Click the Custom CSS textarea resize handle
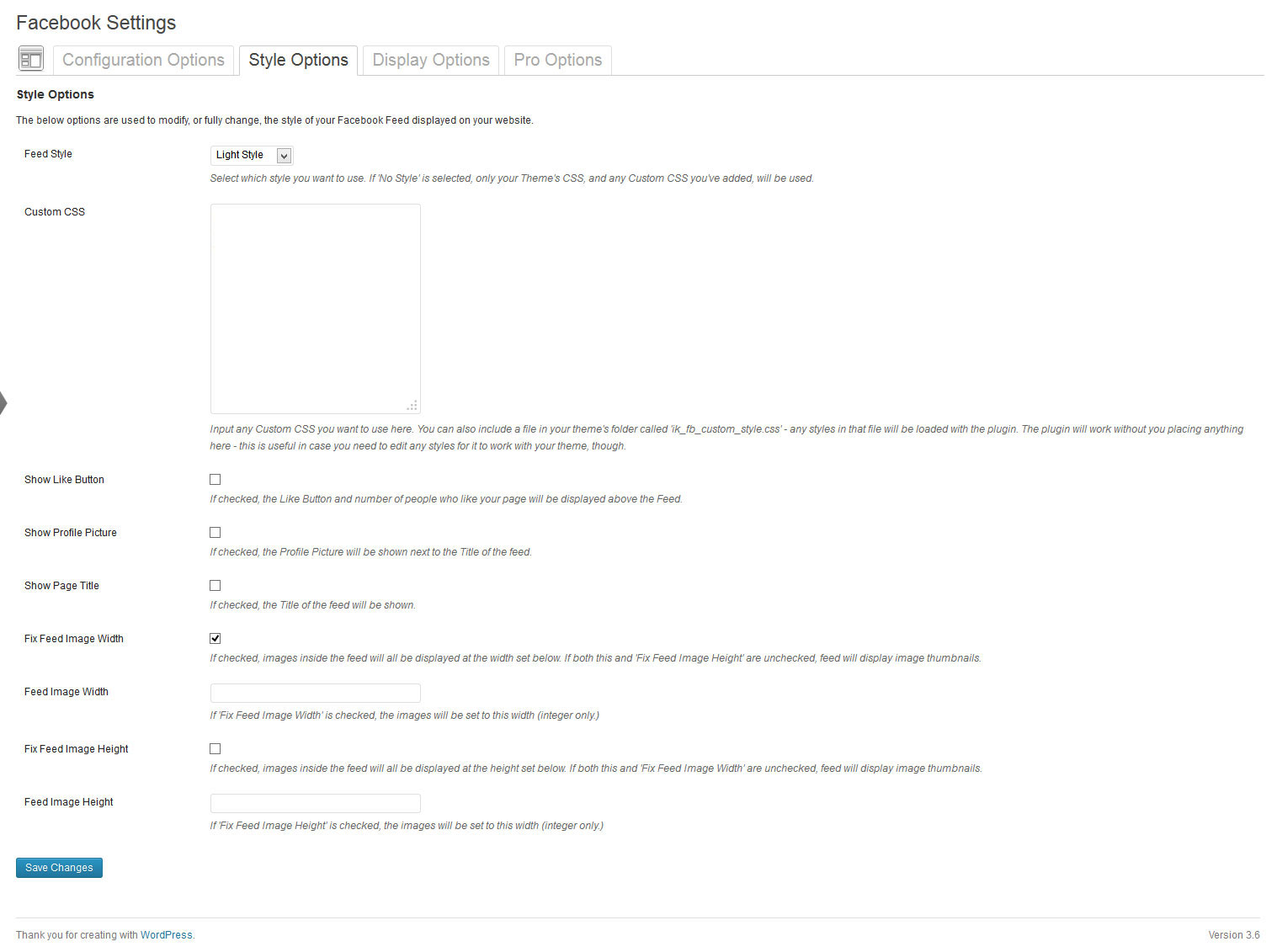1277x952 pixels. pyautogui.click(x=412, y=406)
